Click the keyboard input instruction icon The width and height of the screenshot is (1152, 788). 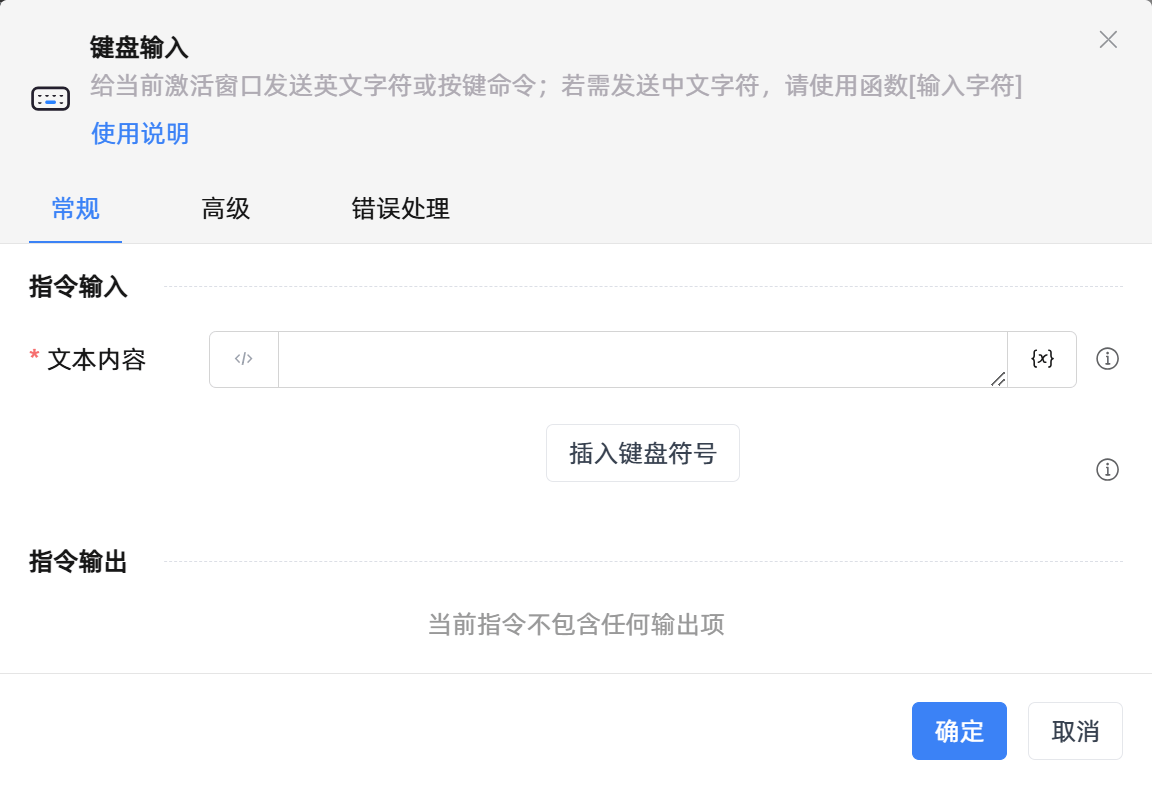point(51,97)
